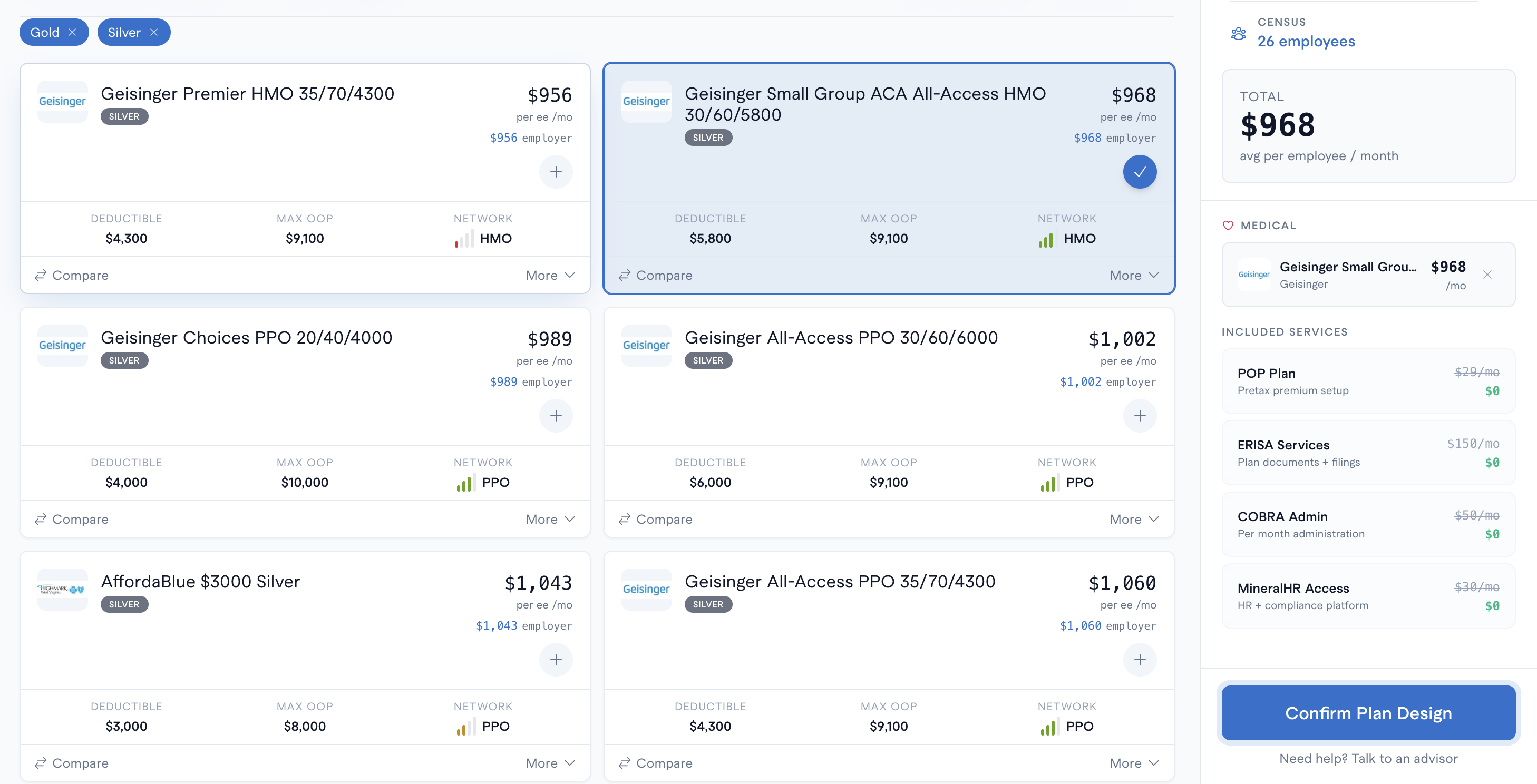Click the census people icon

[x=1238, y=34]
